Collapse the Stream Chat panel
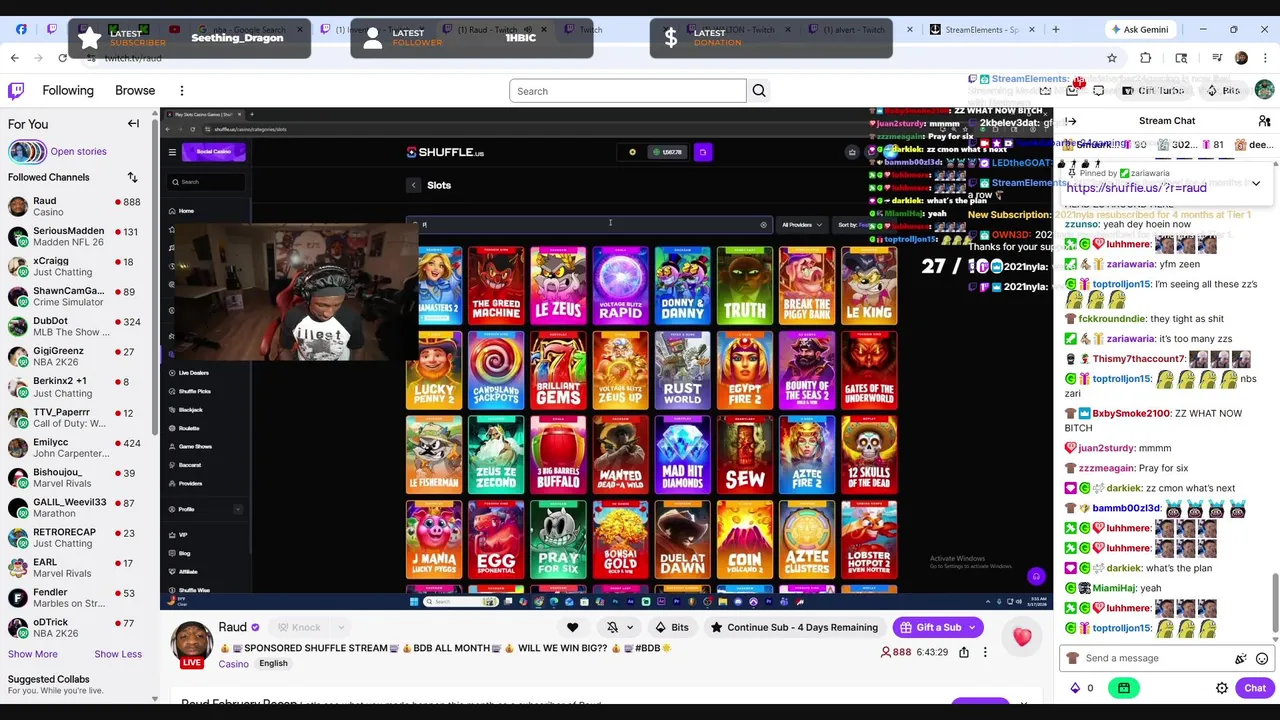Image resolution: width=1280 pixels, height=720 pixels. pyautogui.click(x=1071, y=121)
